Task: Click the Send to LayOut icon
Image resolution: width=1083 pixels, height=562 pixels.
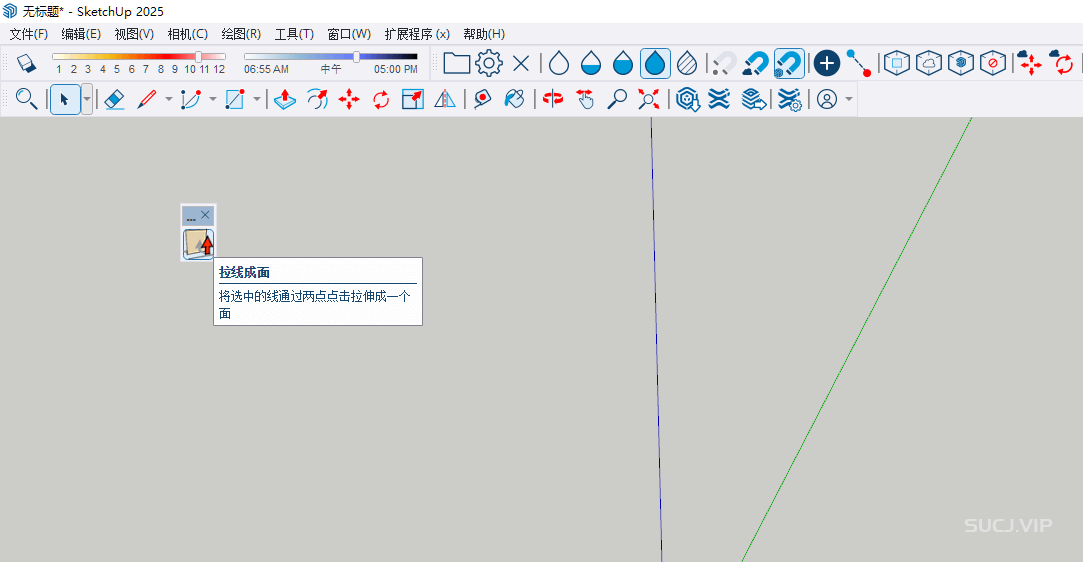Action: click(x=754, y=99)
